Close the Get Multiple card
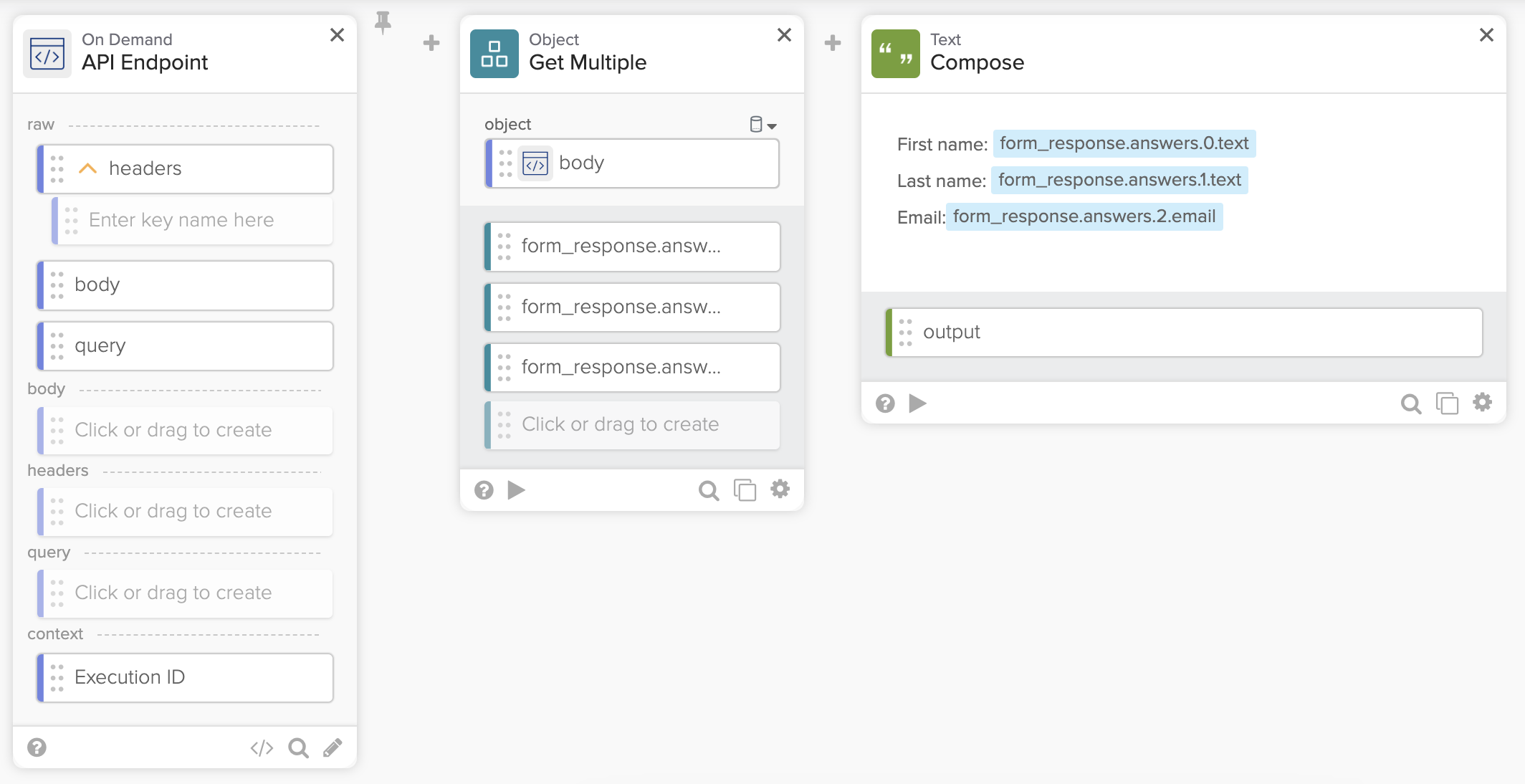 pos(784,35)
